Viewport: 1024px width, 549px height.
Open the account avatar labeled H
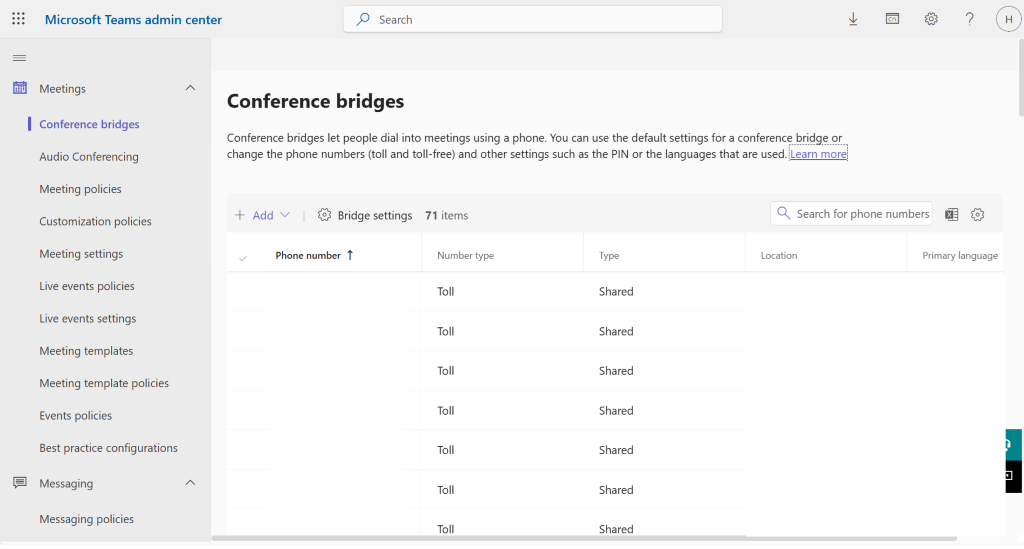[1008, 19]
